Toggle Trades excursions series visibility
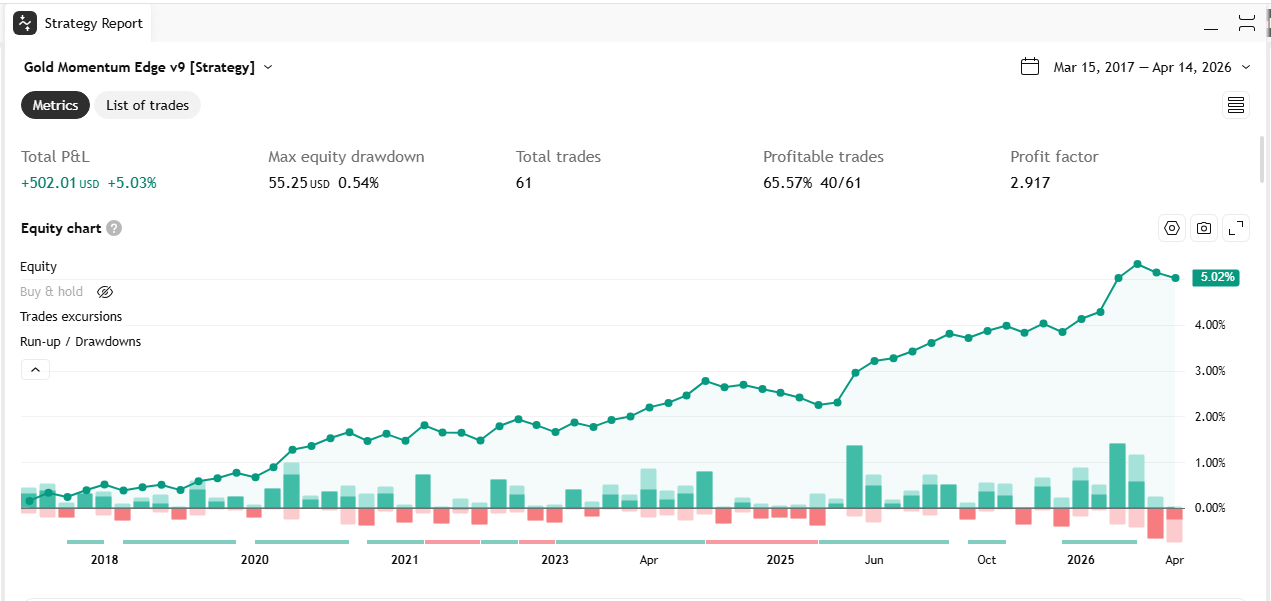The width and height of the screenshot is (1271, 601). point(71,317)
